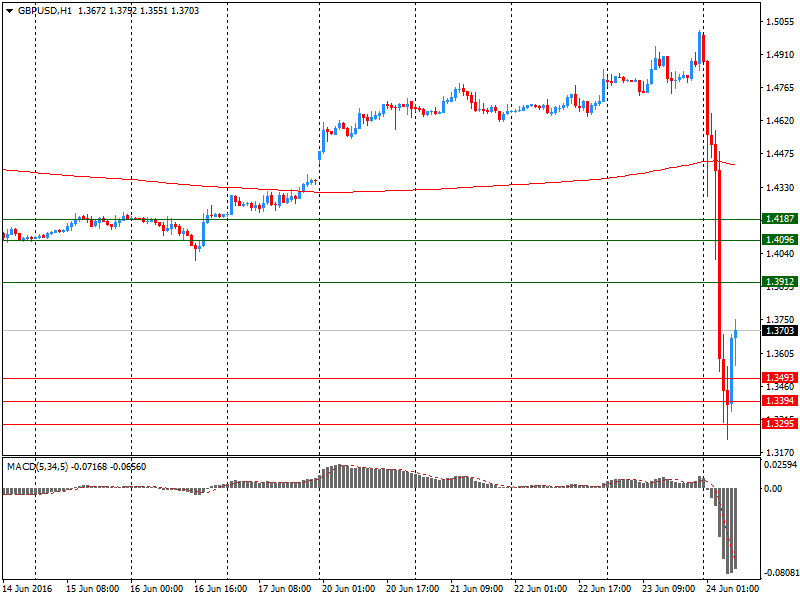This screenshot has height=600, width=800.
Task: Click the 16 Jun 16:00 time label
Action: tap(220, 589)
